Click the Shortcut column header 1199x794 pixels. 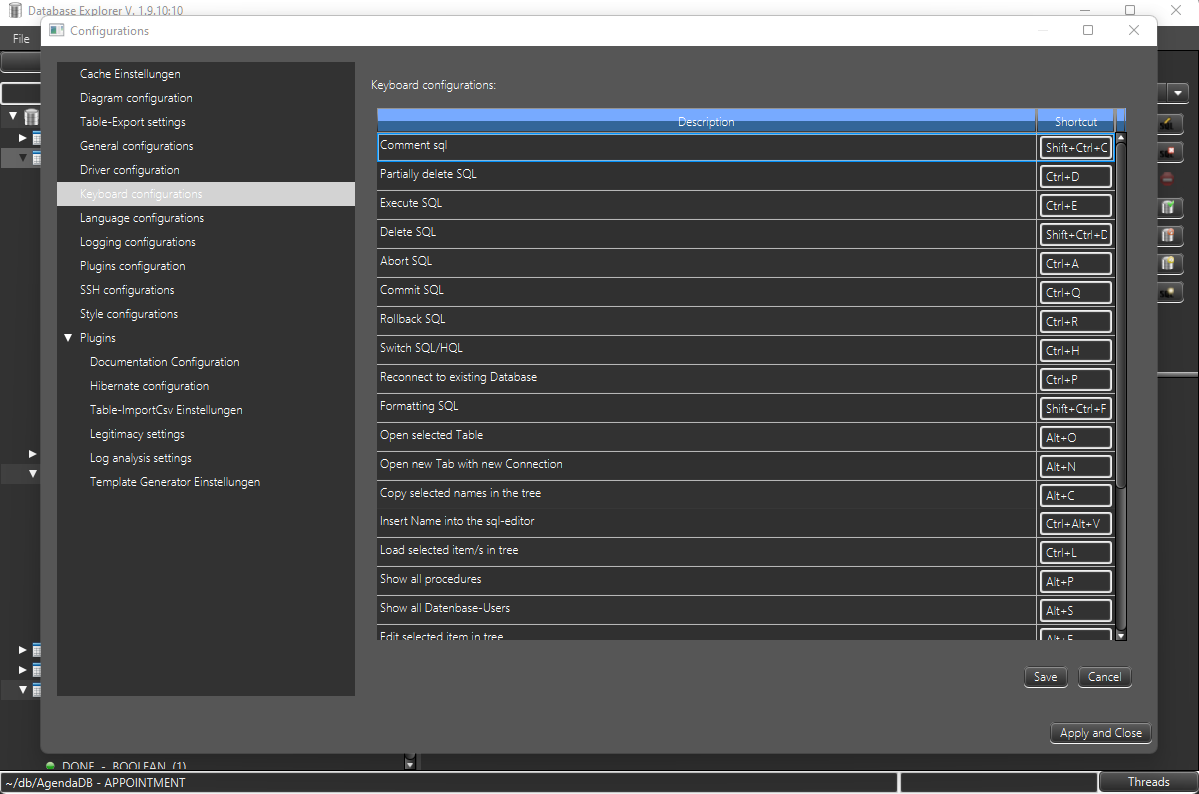click(x=1075, y=121)
